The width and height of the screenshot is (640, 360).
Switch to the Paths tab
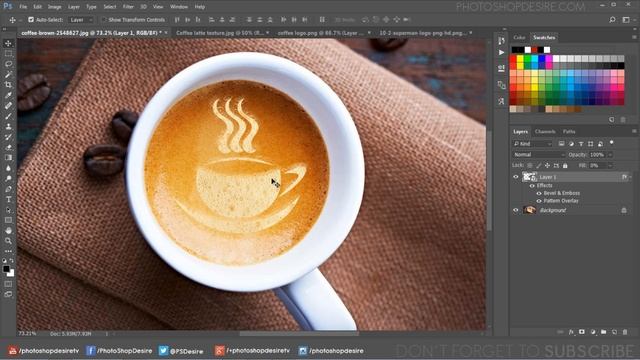(569, 131)
